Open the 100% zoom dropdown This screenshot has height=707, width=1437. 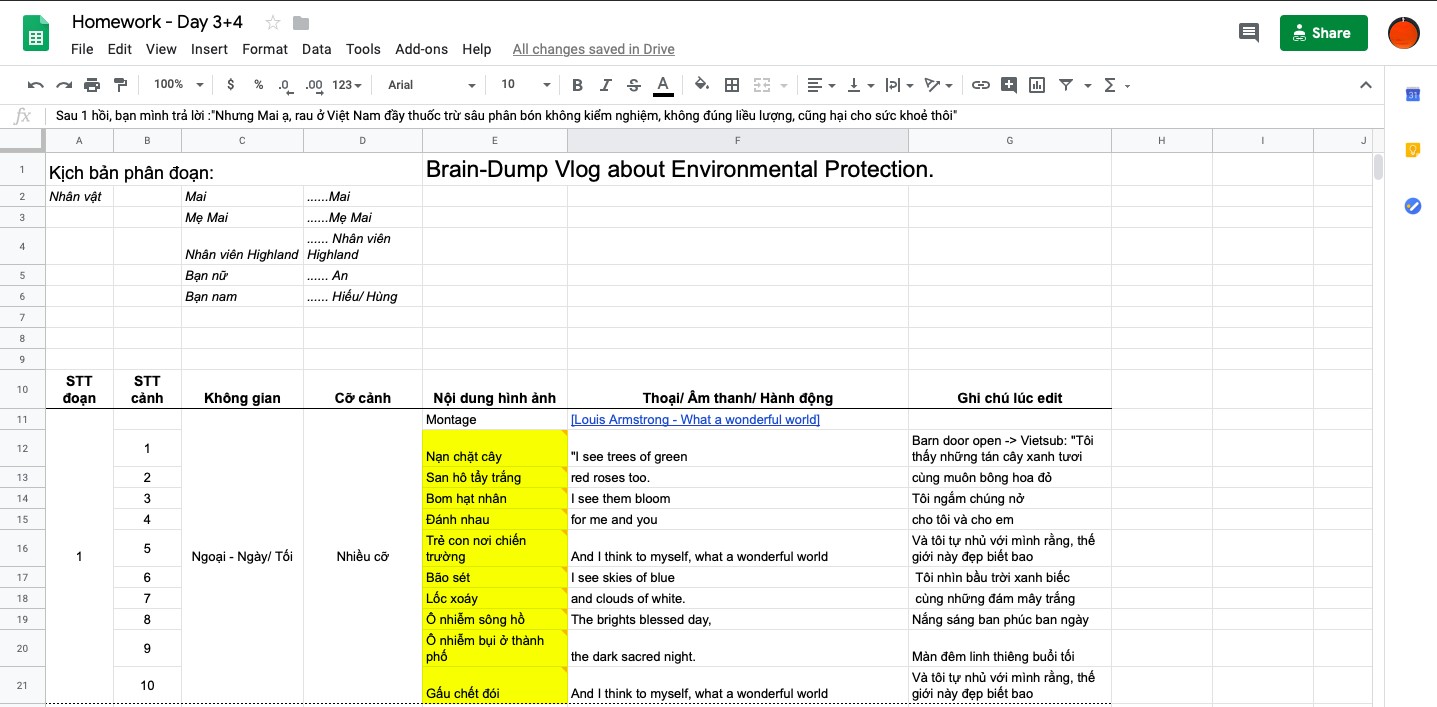coord(179,85)
